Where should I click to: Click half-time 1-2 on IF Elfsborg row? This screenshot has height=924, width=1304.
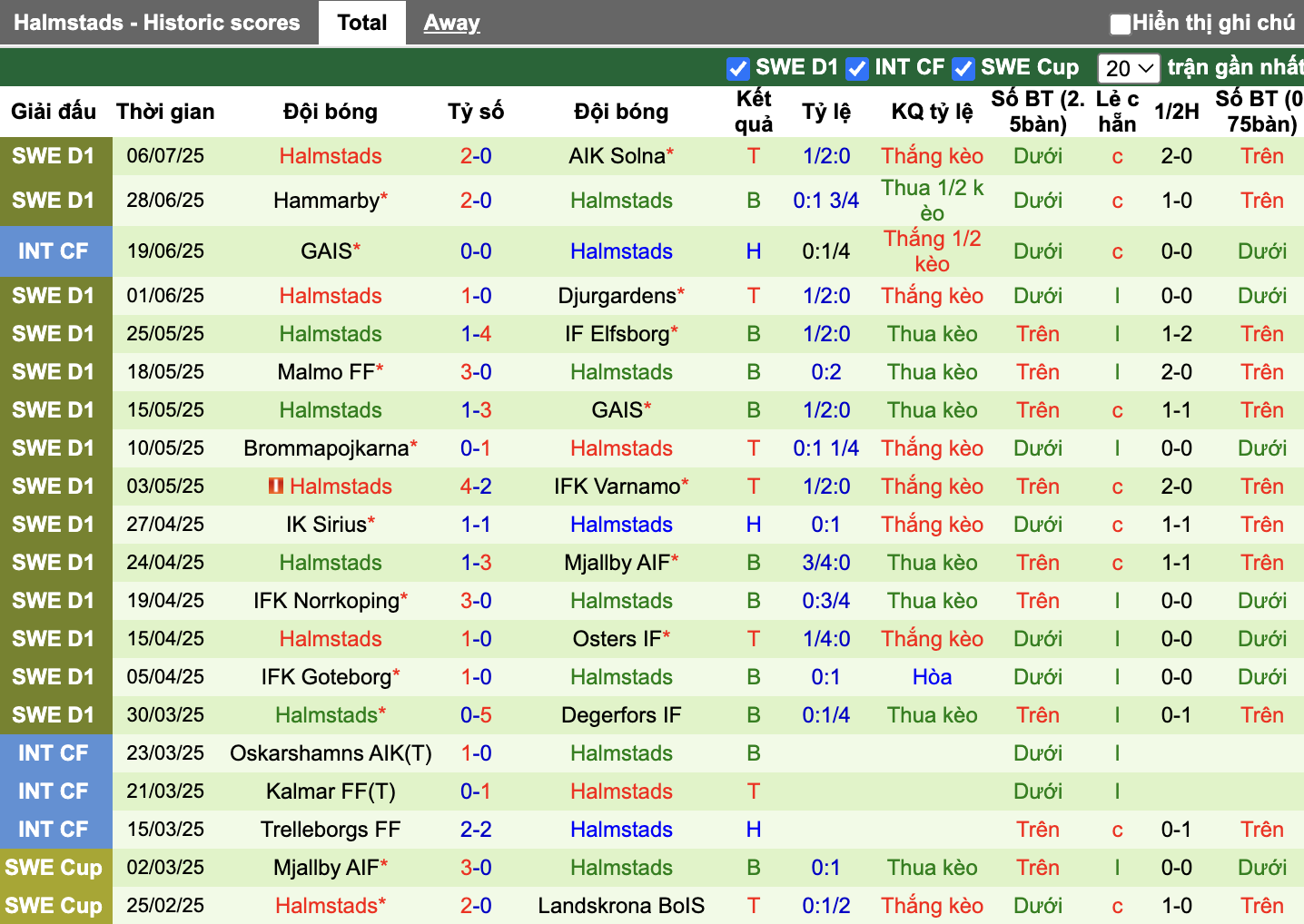coord(1177,334)
